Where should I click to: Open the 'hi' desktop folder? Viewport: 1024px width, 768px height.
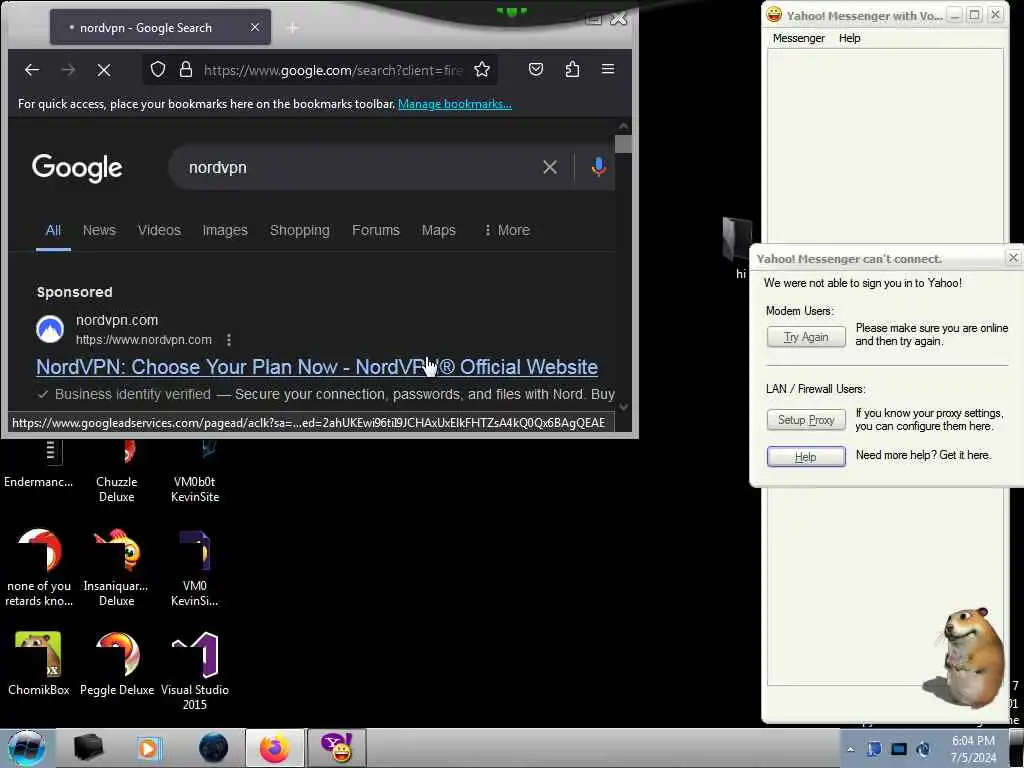tap(737, 247)
